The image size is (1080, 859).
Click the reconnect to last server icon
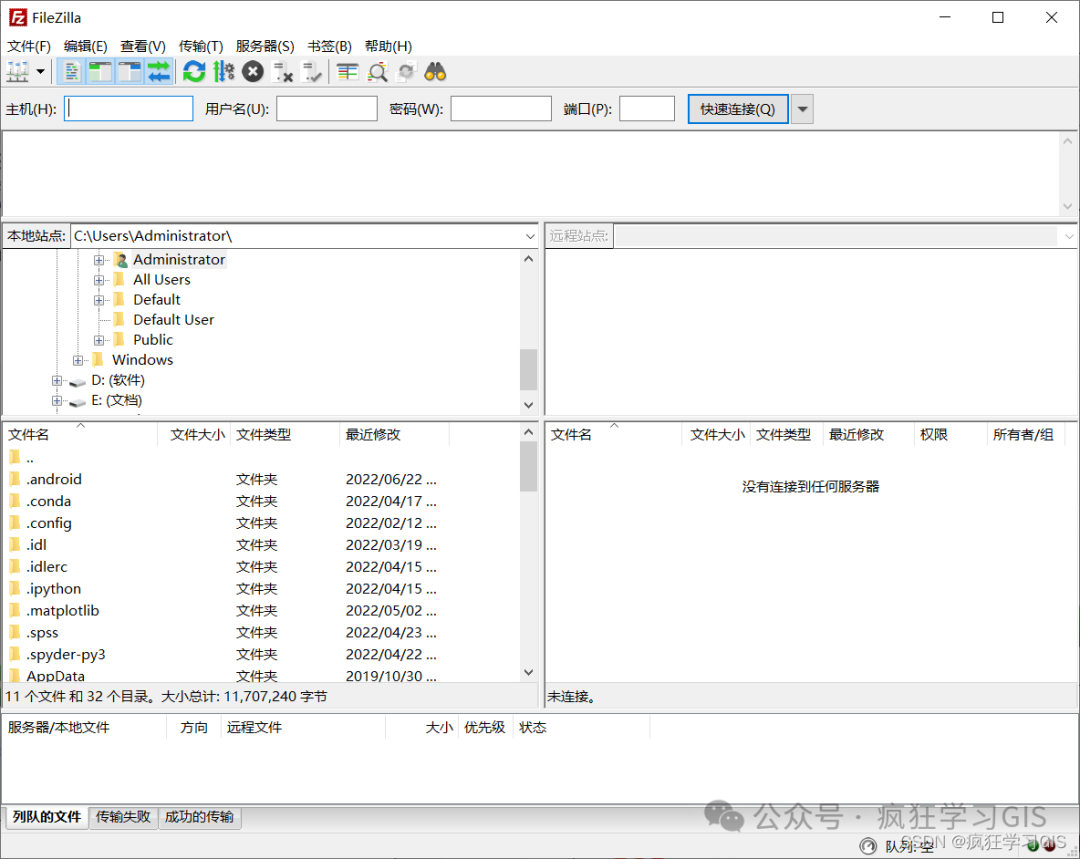coord(313,72)
